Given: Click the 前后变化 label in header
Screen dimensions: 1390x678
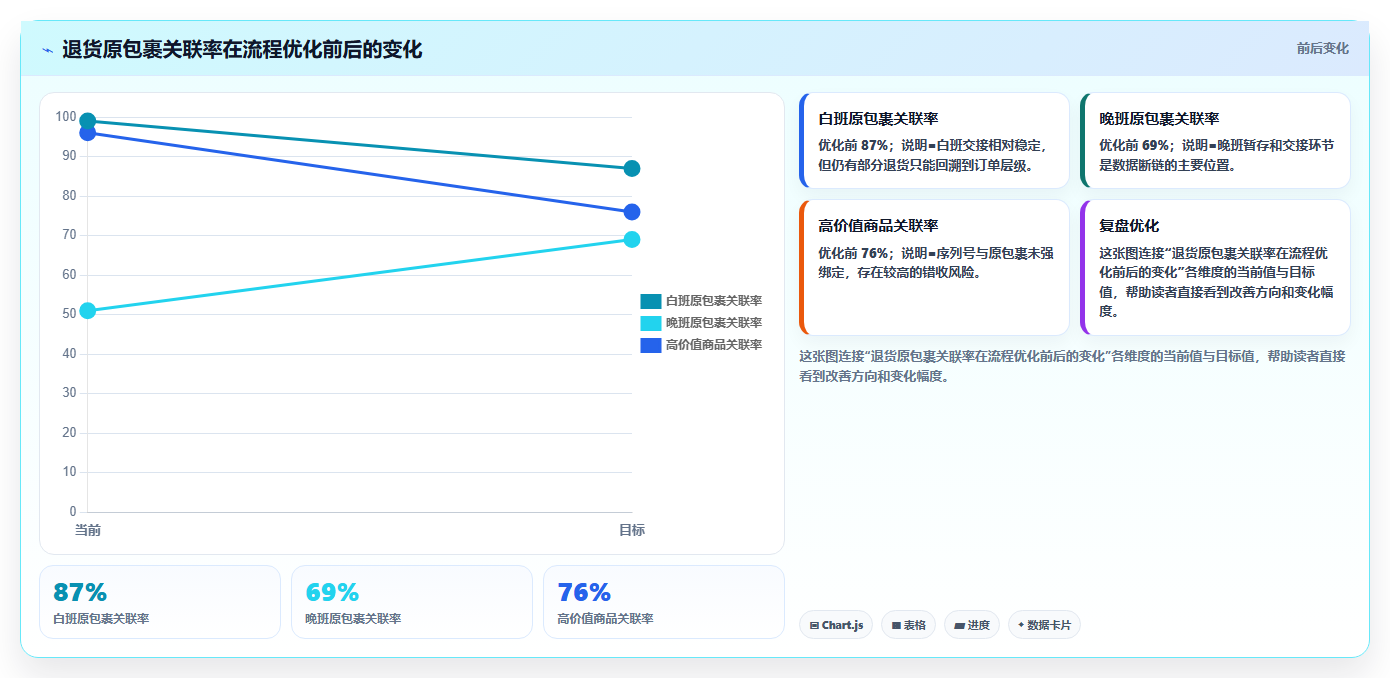Looking at the screenshot, I should 1322,48.
